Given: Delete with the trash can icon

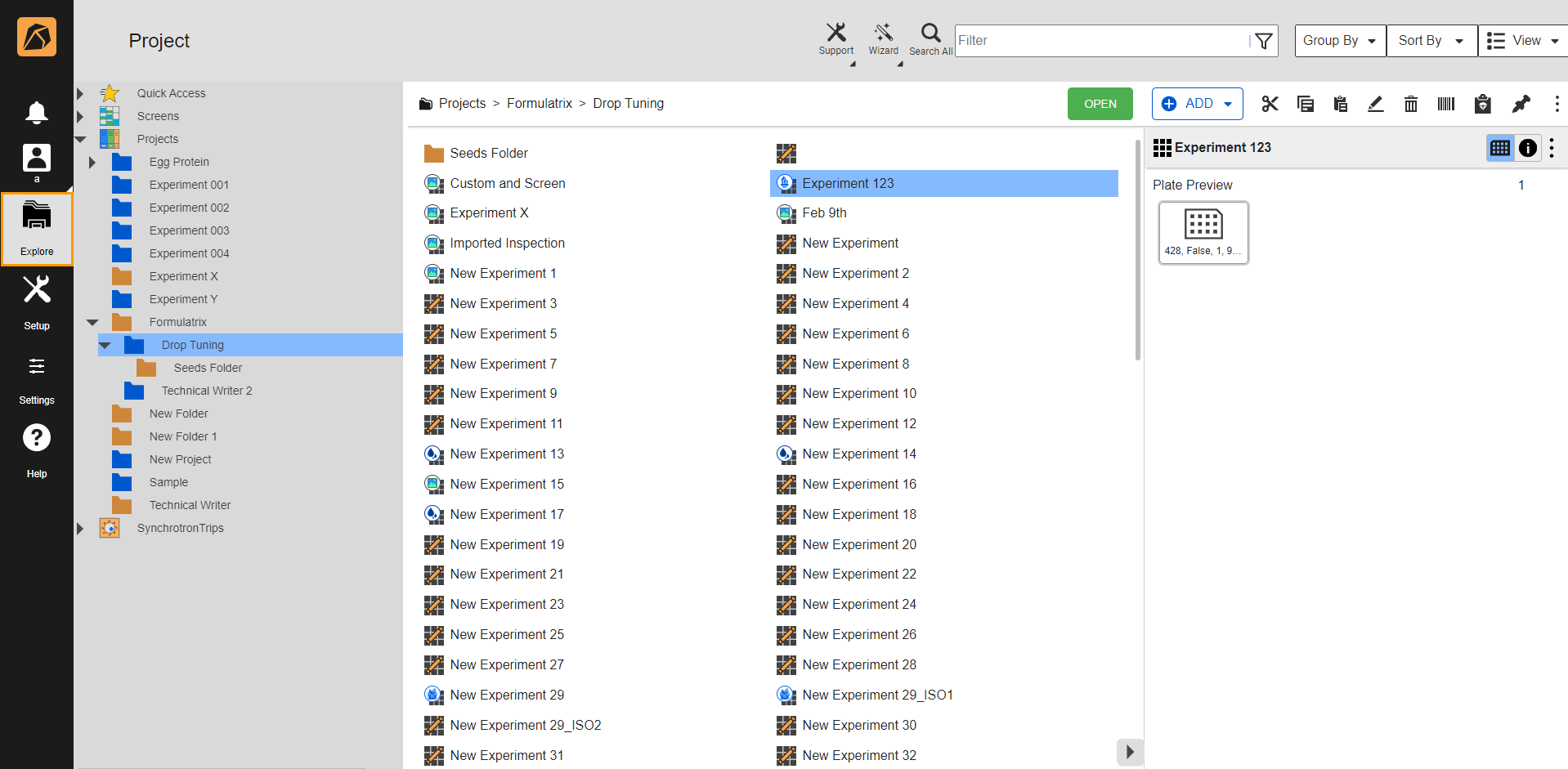Looking at the screenshot, I should pyautogui.click(x=1410, y=104).
